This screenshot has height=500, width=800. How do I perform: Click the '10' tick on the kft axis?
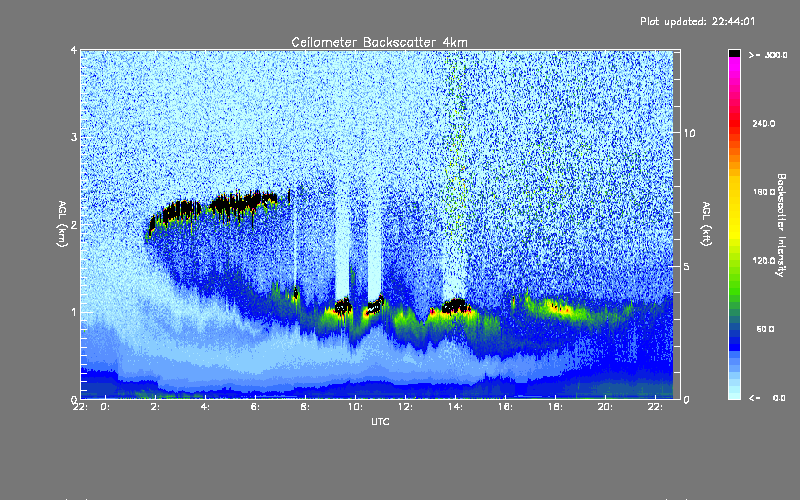689,133
